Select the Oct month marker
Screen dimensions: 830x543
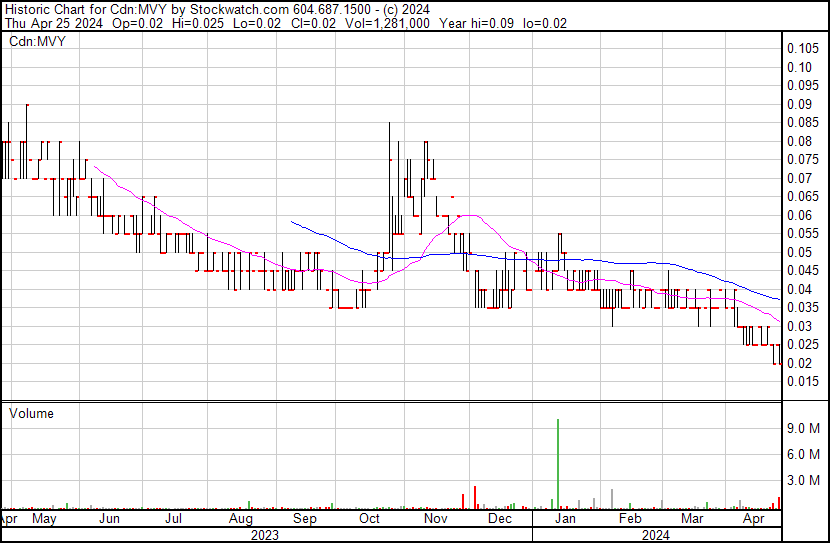click(x=370, y=519)
